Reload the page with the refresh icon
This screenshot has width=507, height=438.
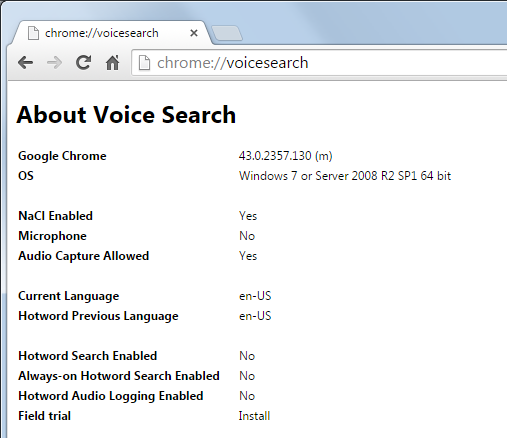point(83,62)
